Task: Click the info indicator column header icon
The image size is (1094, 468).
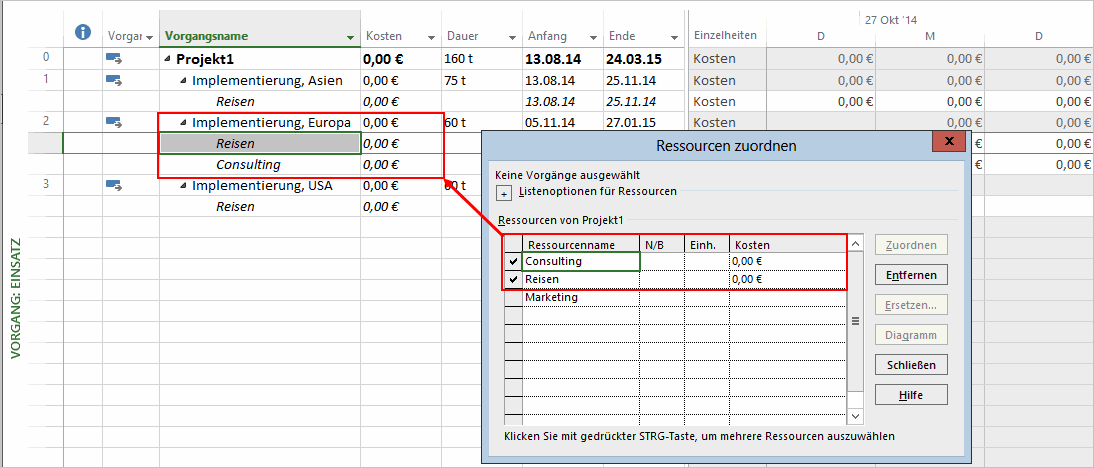Action: [84, 34]
